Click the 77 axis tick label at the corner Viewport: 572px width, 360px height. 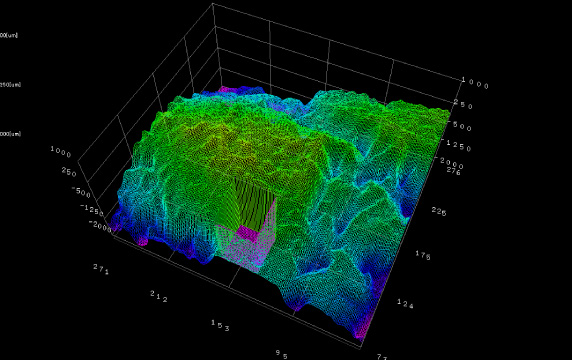pos(382,357)
